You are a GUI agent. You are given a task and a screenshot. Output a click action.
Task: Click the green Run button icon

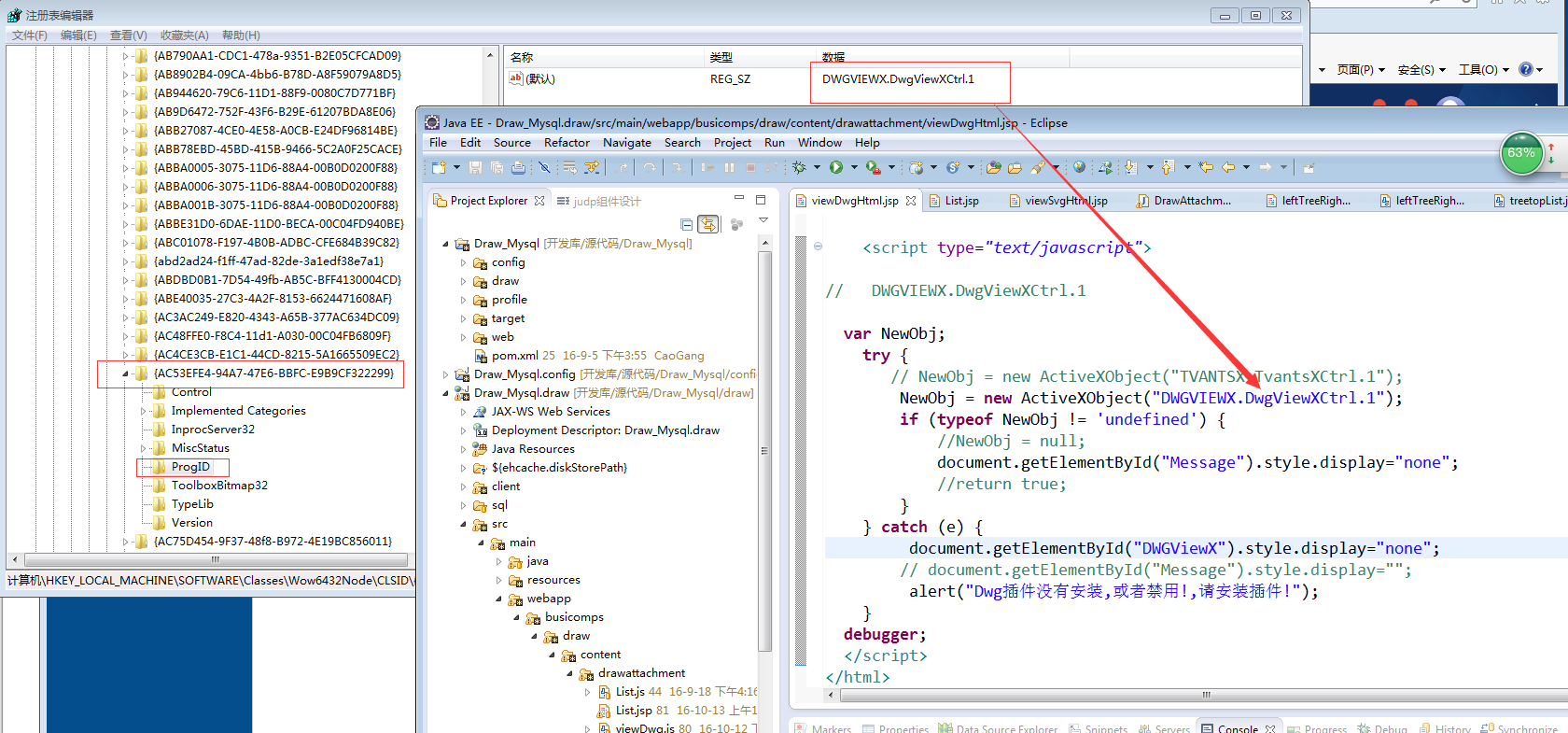click(x=836, y=167)
